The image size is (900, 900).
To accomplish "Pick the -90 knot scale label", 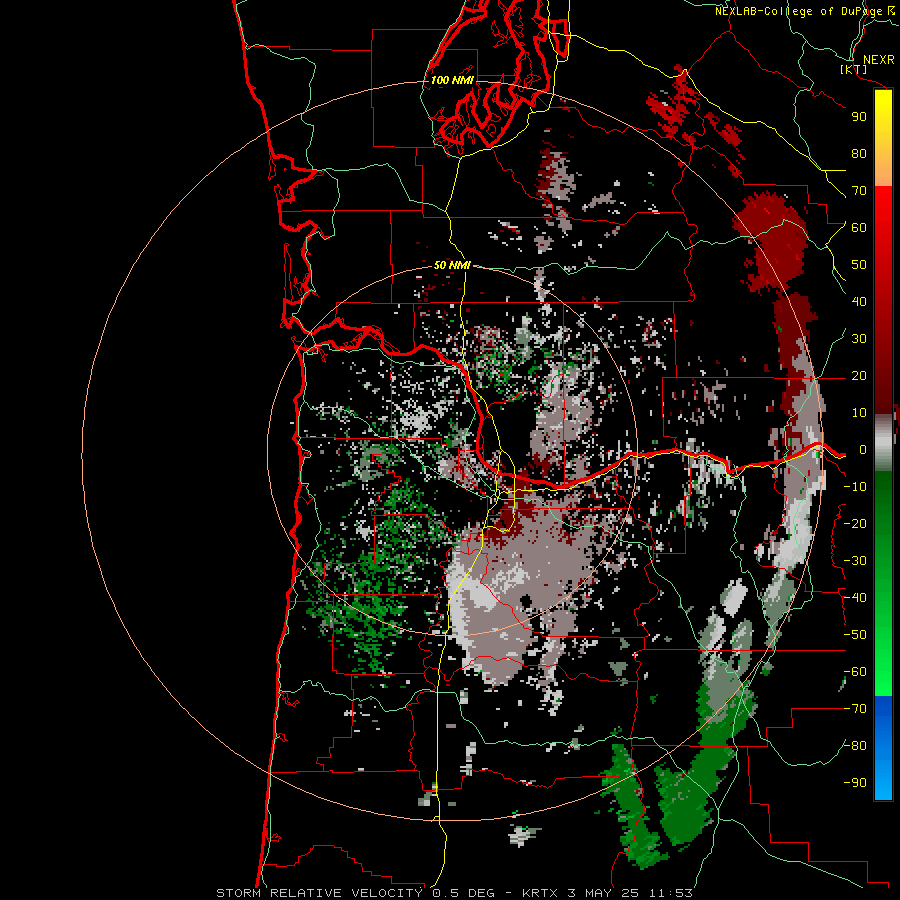I will tap(855, 783).
